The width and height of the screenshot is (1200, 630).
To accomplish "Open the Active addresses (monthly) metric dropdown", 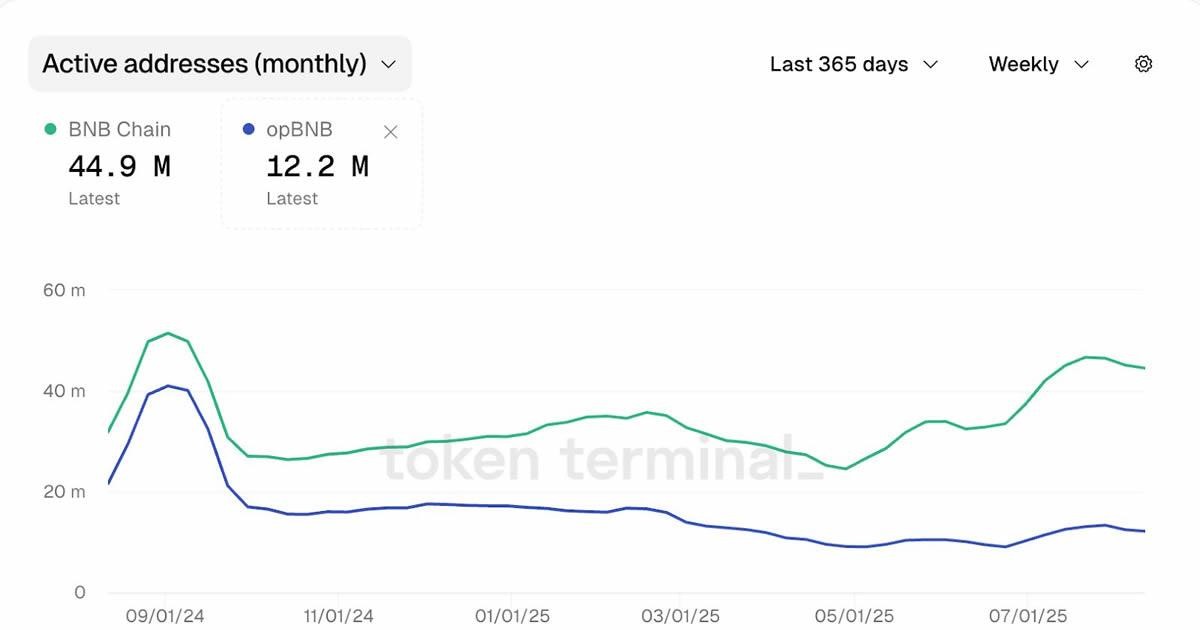I will tap(220, 63).
